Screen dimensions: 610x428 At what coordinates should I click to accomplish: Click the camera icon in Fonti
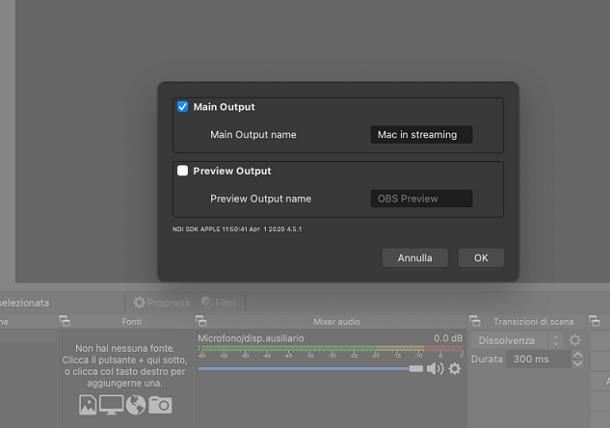point(160,405)
